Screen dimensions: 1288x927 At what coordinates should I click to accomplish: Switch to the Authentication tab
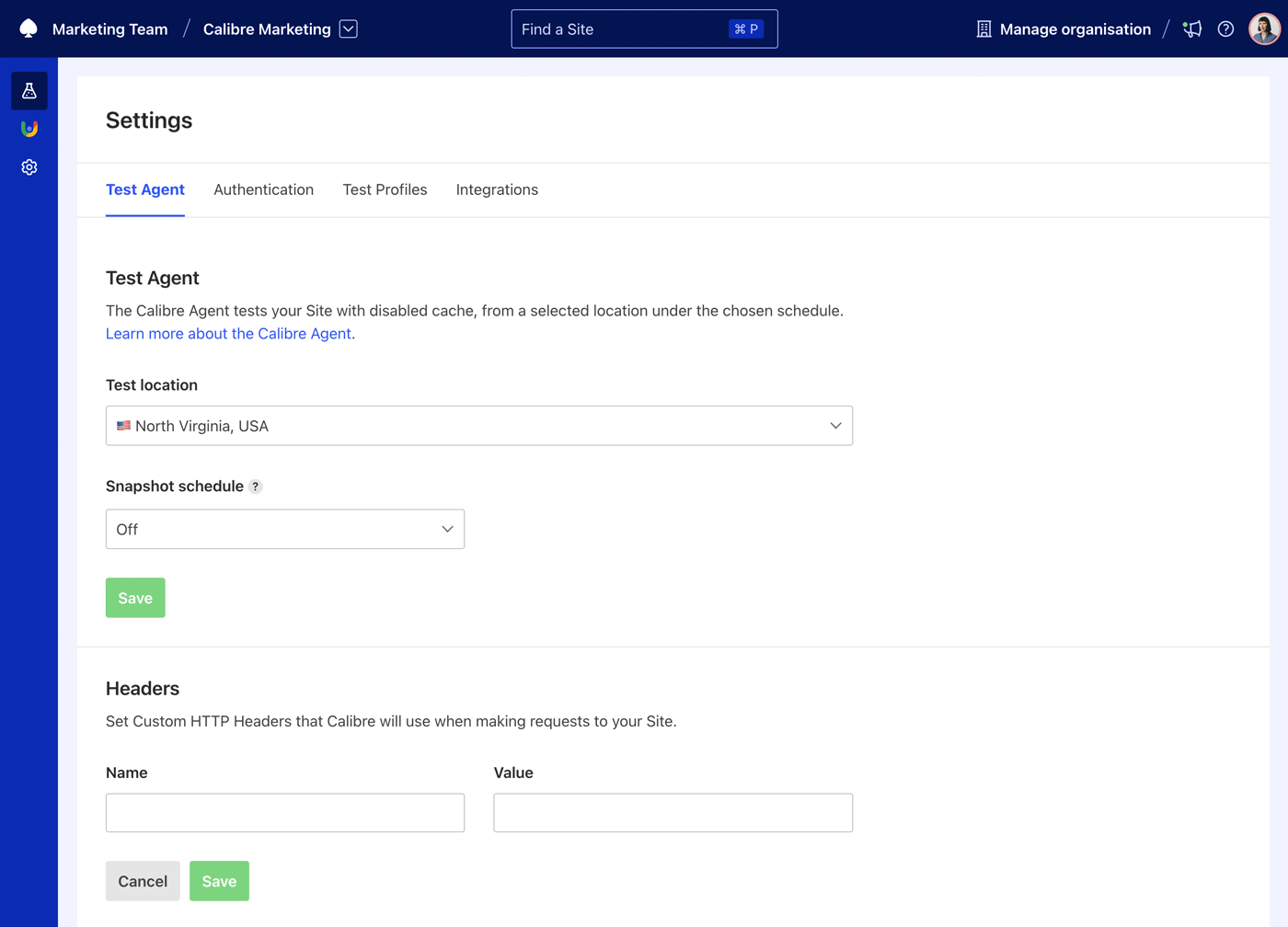[263, 189]
